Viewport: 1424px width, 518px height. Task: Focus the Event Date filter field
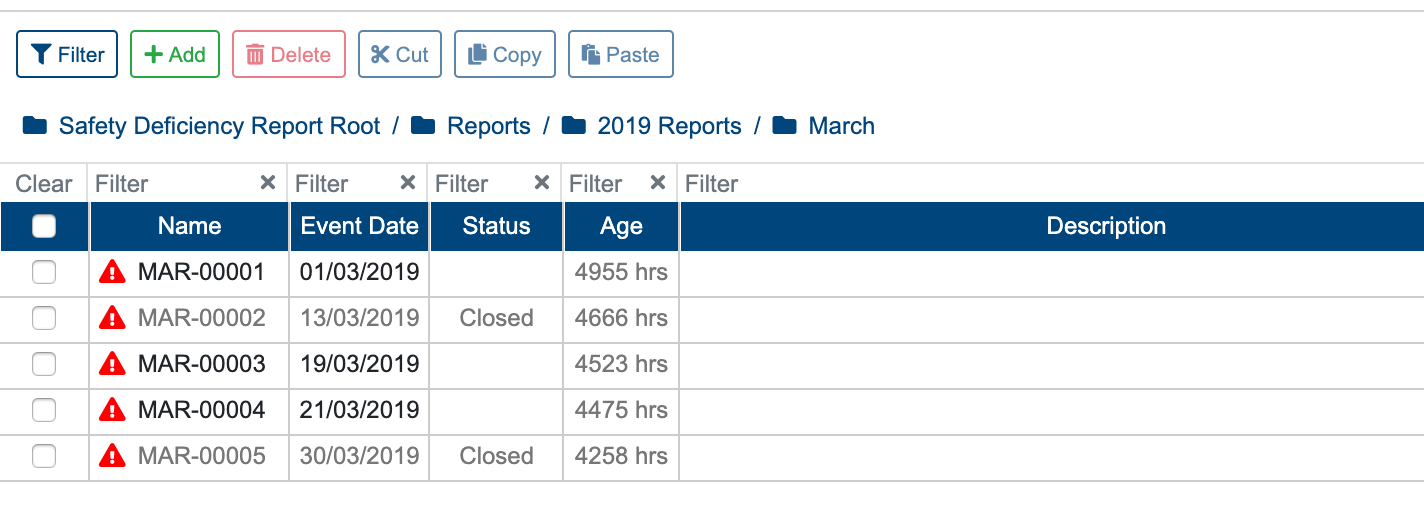[x=344, y=184]
